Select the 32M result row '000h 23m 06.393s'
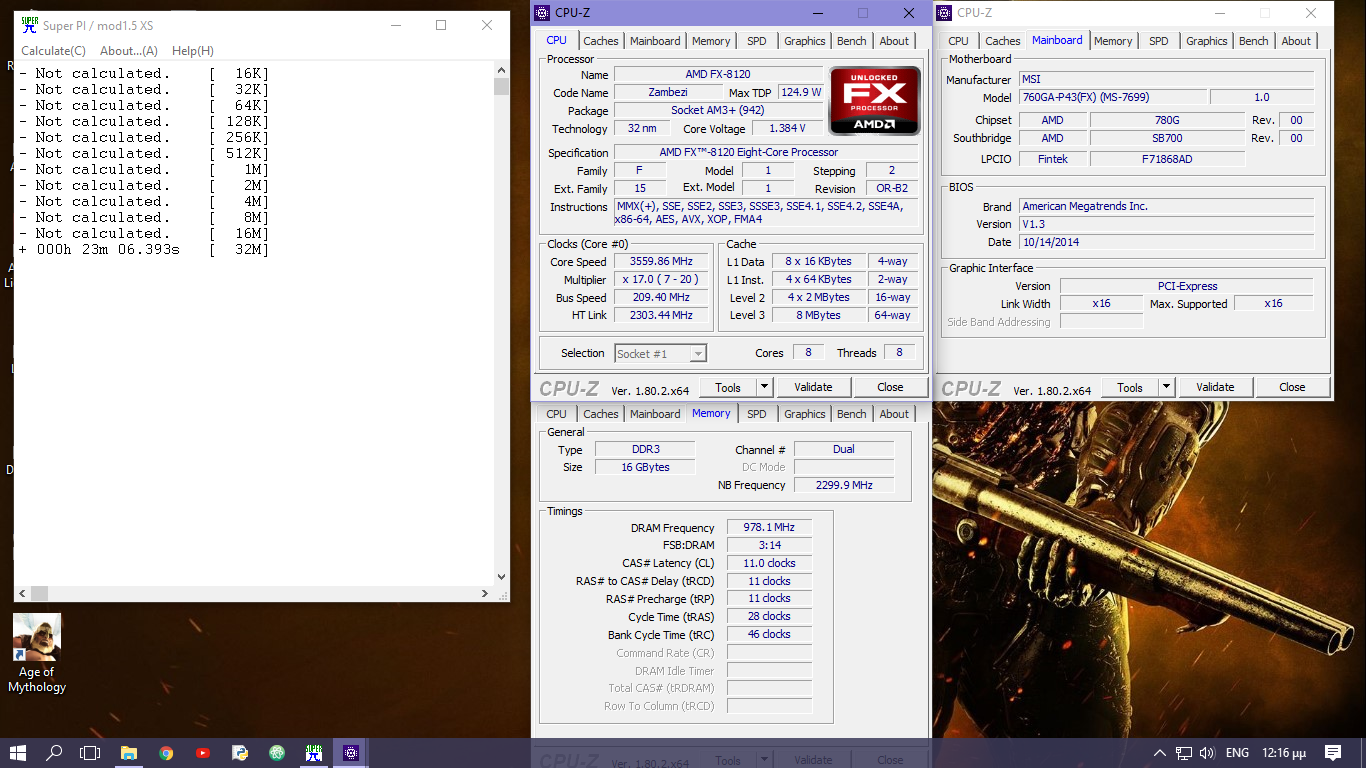 click(144, 249)
